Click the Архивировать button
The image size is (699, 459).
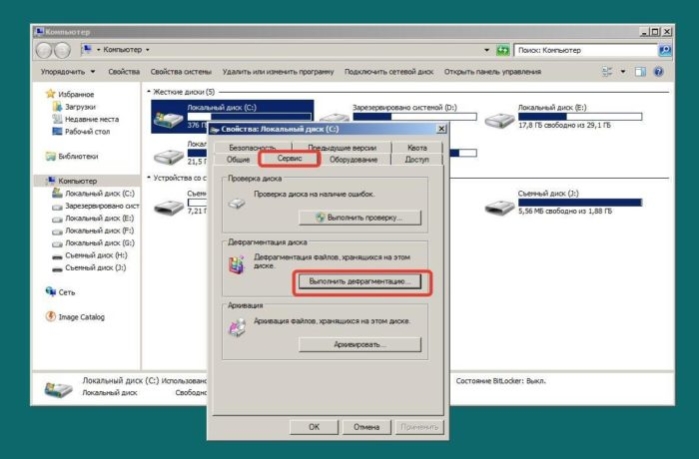360,344
